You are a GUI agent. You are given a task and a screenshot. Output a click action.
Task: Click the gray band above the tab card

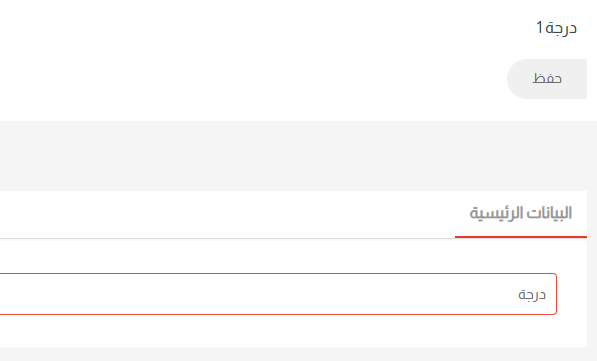click(298, 156)
